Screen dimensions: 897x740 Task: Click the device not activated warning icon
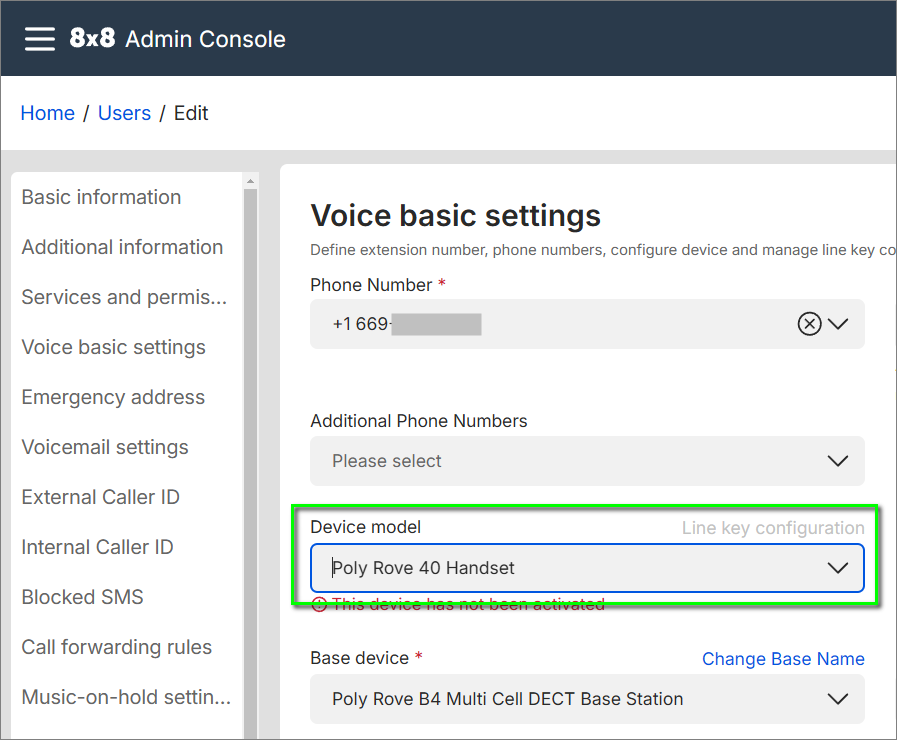pos(319,604)
